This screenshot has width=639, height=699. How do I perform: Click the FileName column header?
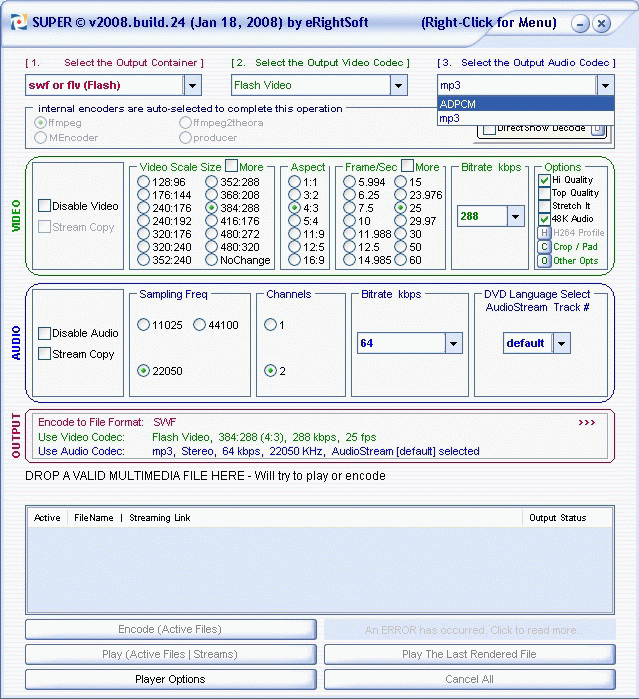coord(94,518)
